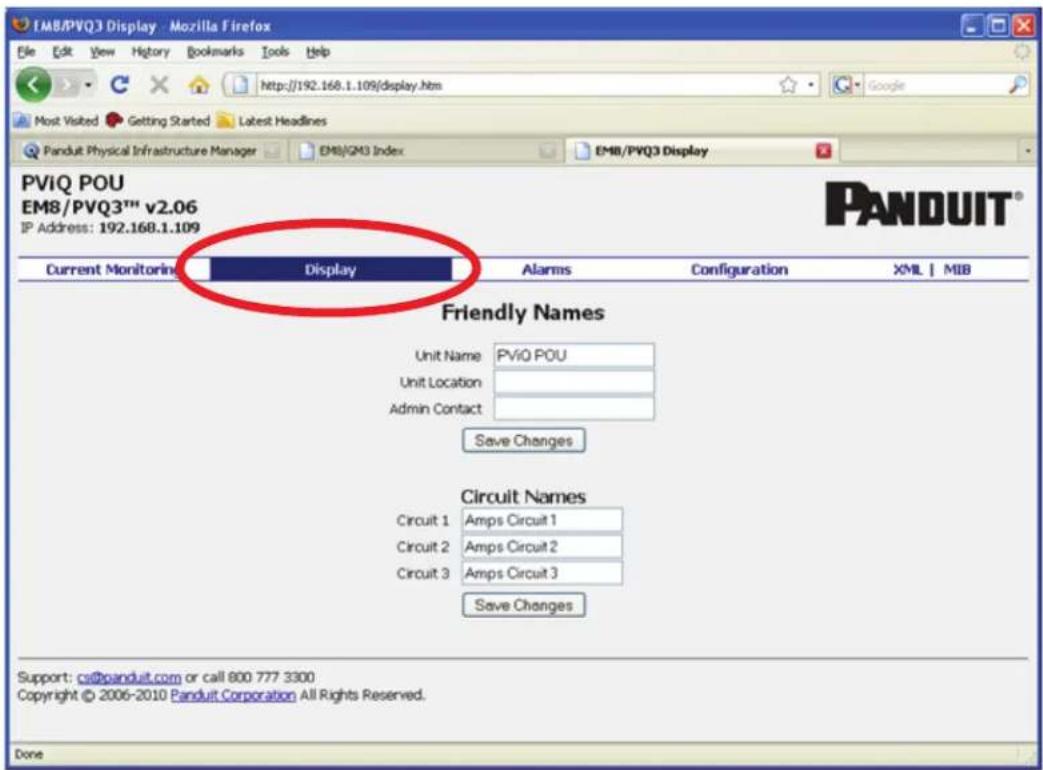This screenshot has width=1043, height=770.
Task: Click the Forward navigation arrow
Action: (x=67, y=85)
